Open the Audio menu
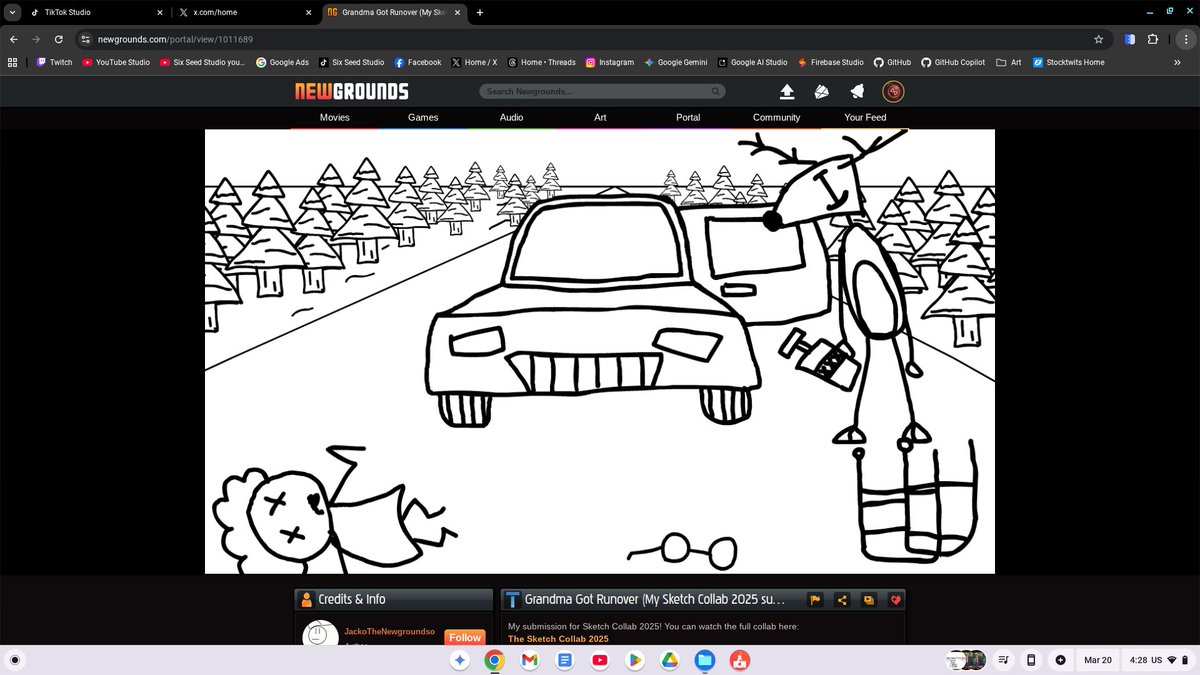The width and height of the screenshot is (1200, 675). point(511,117)
